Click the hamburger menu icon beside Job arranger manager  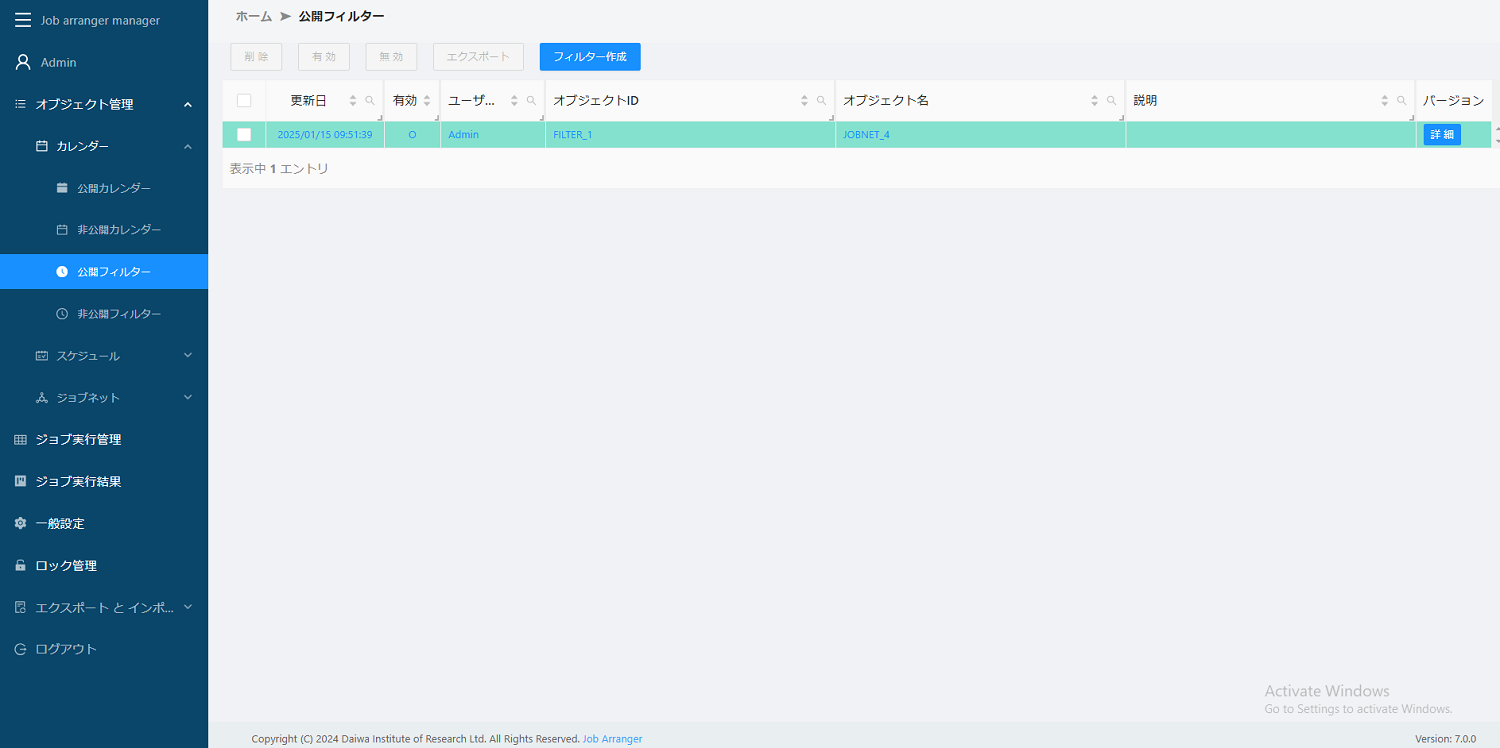point(22,19)
